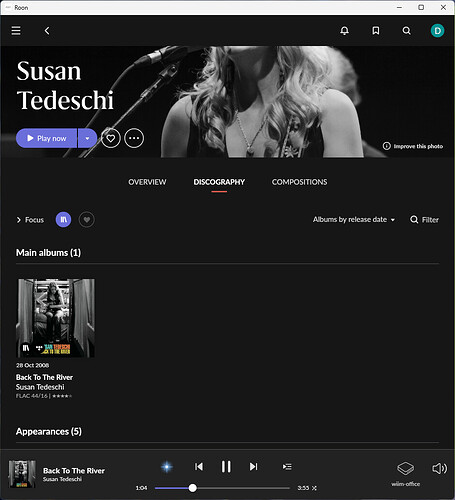Click the Play now button
Viewport: 455px width, 500px height.
pos(47,138)
